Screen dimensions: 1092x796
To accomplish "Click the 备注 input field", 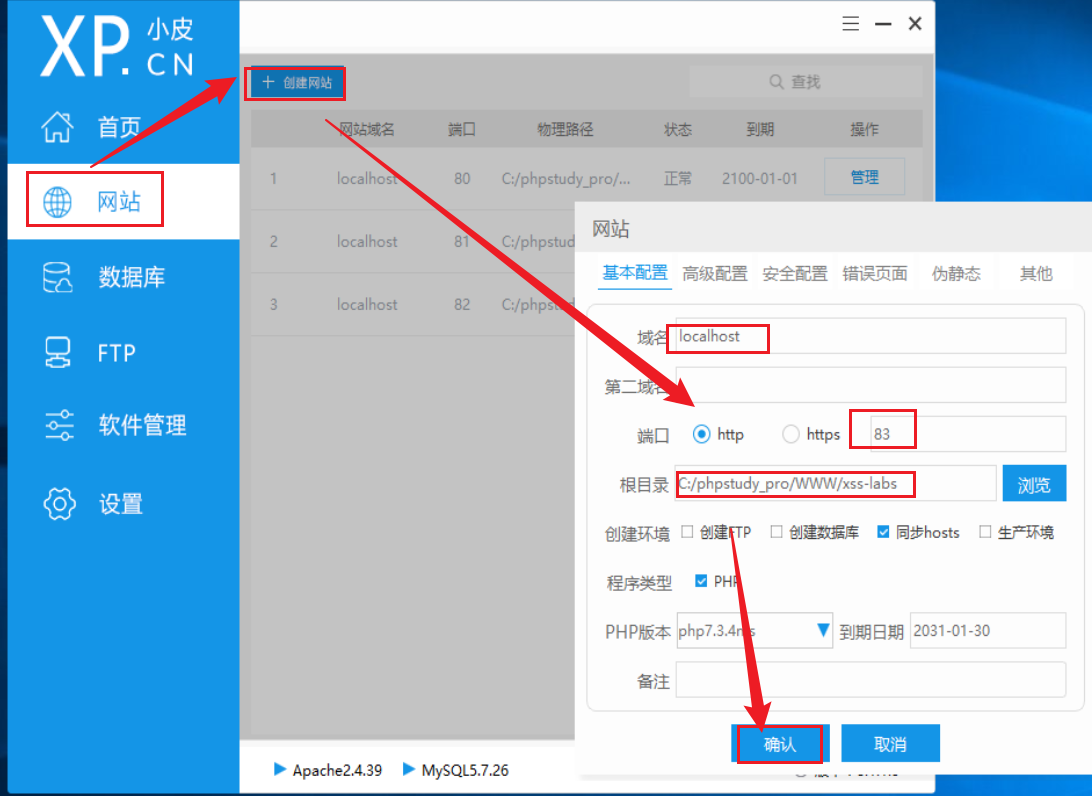I will [870, 680].
